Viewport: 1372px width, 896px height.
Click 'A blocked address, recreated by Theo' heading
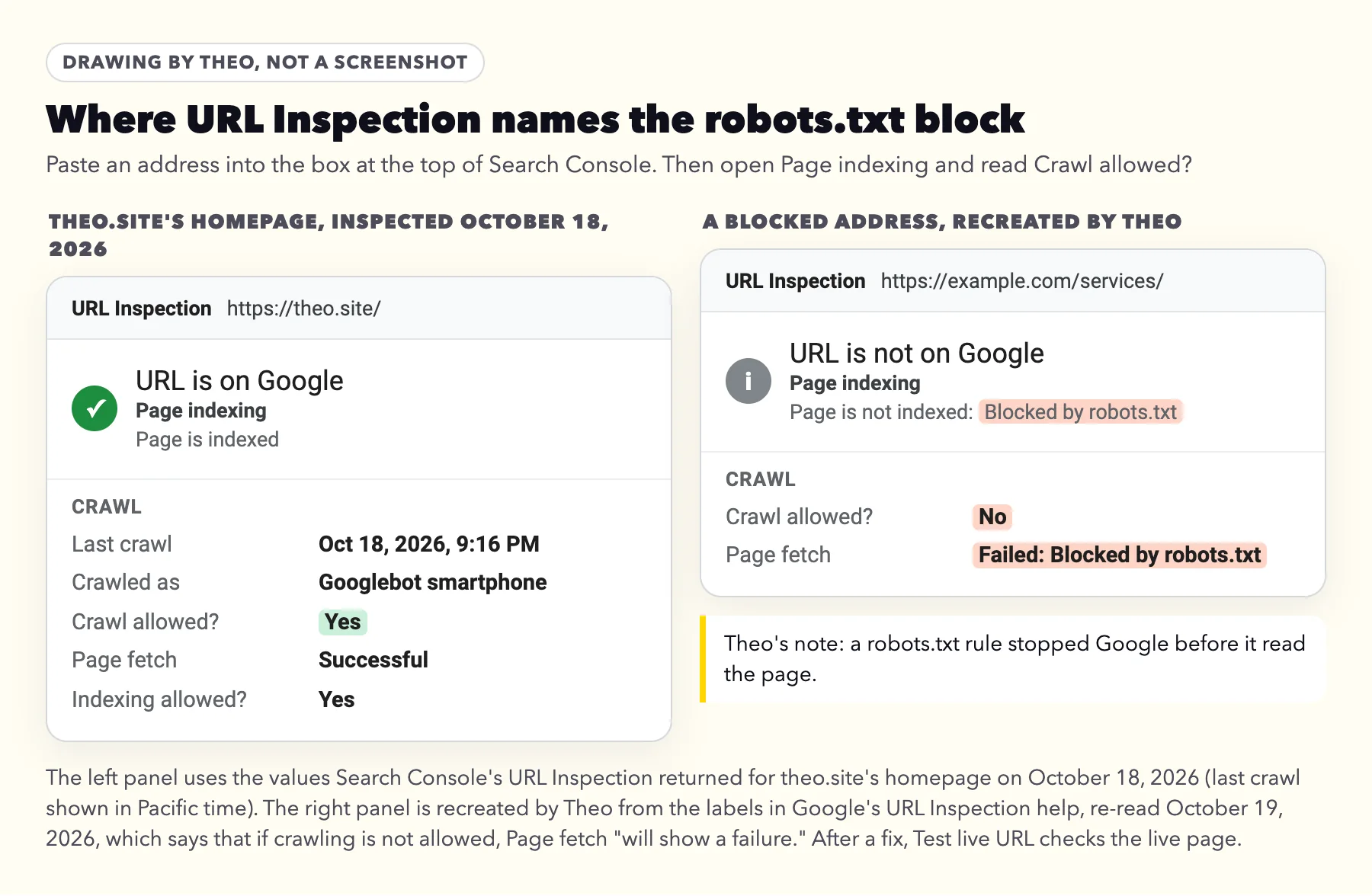(942, 222)
